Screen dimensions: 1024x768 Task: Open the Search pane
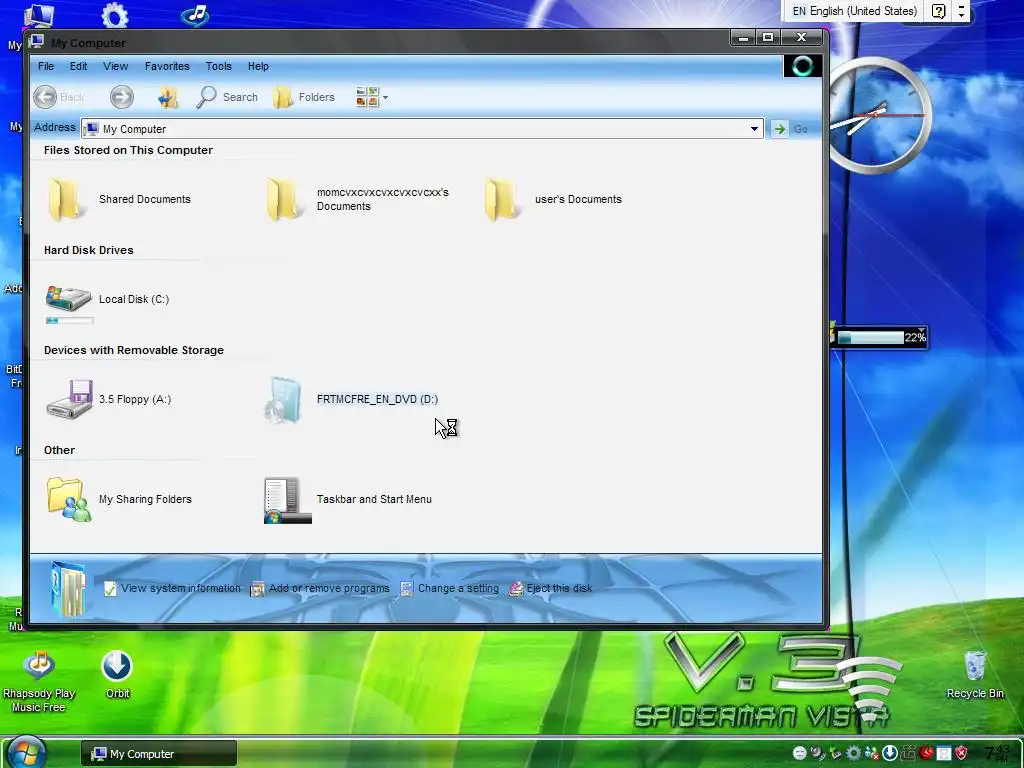tap(227, 97)
